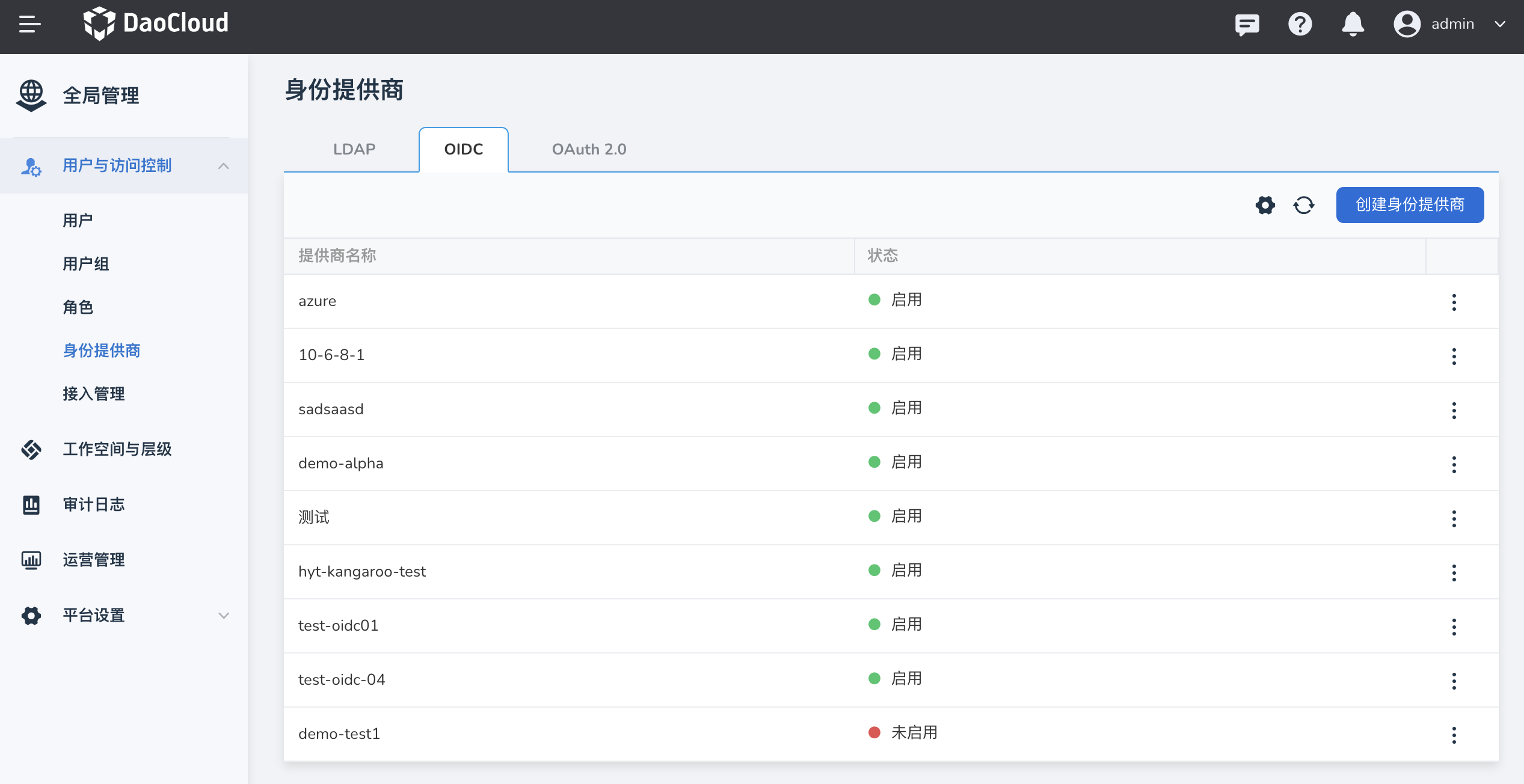The width and height of the screenshot is (1524, 784).
Task: Open the messages chat icon
Action: click(1247, 24)
